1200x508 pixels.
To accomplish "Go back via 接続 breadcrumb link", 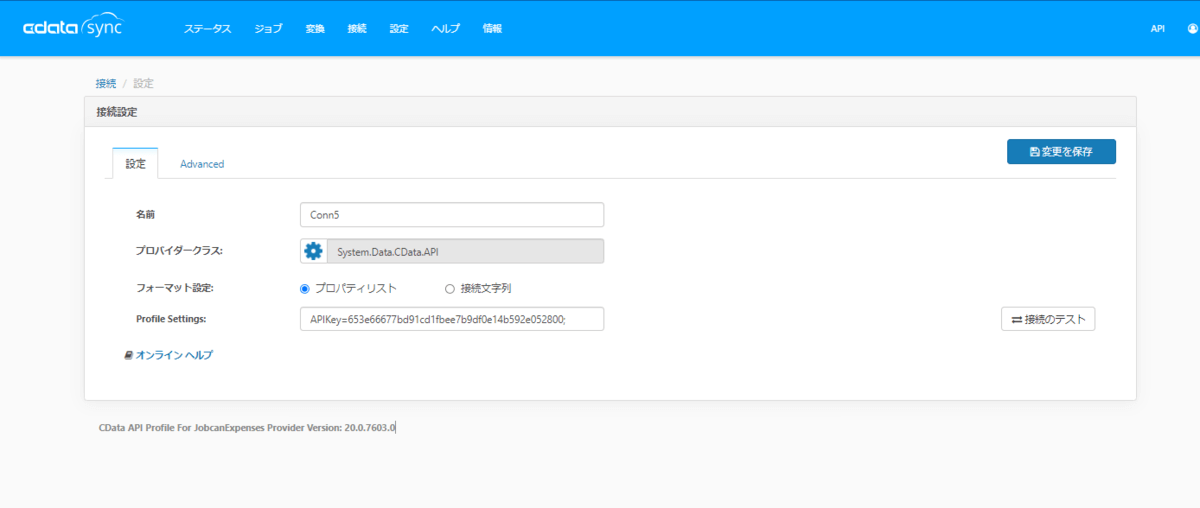I will [x=106, y=83].
